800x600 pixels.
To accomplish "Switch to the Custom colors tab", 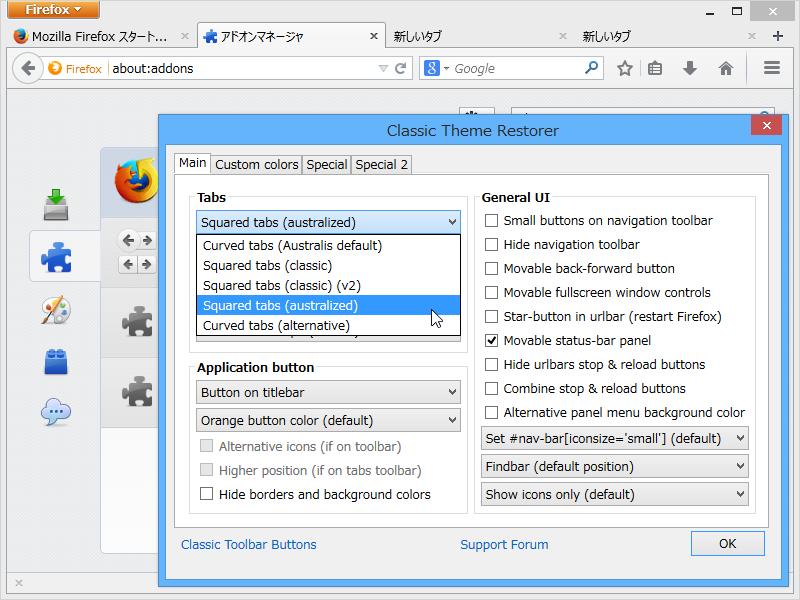I will 256,165.
